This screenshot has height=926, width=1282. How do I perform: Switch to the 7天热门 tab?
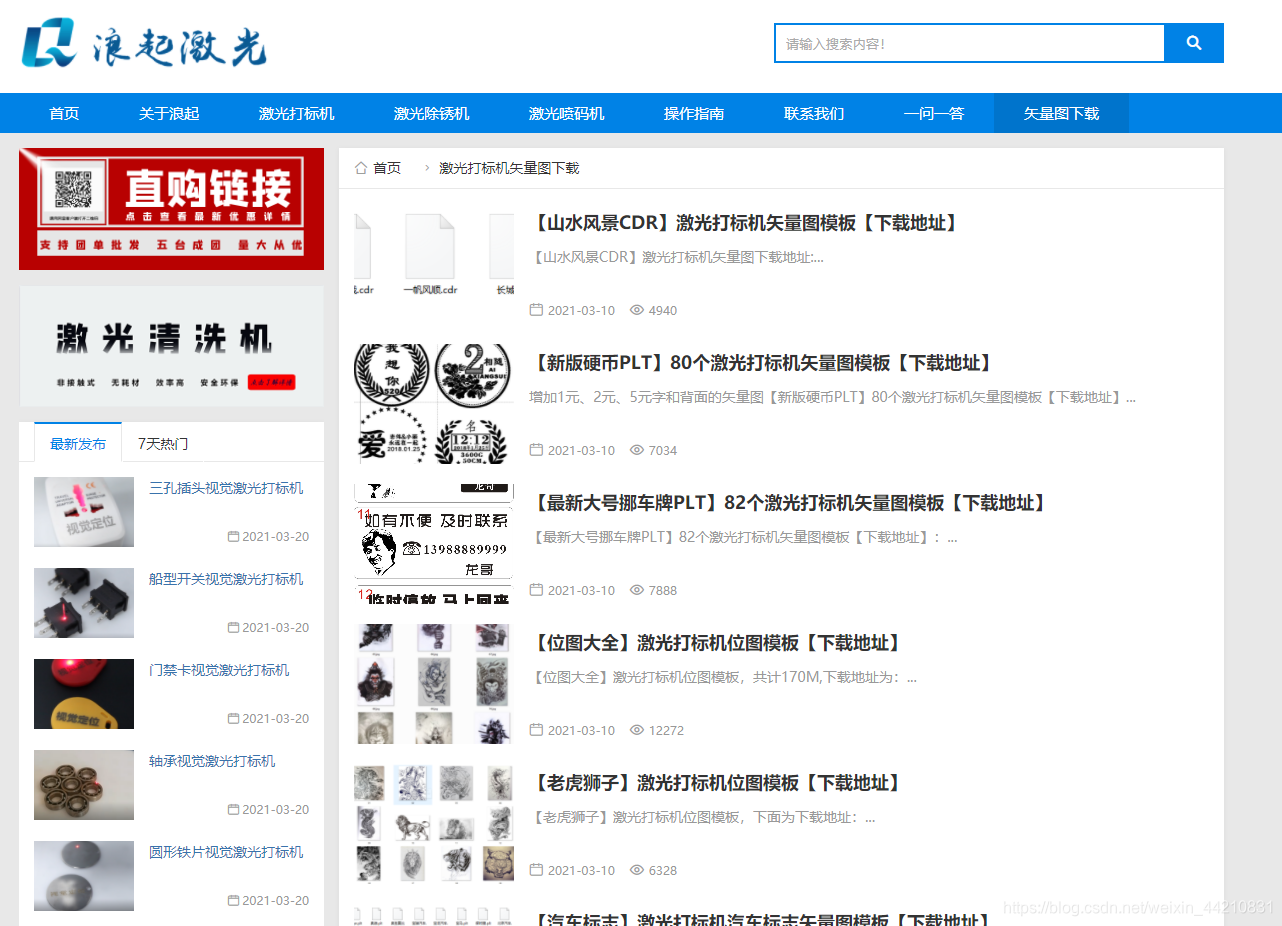pyautogui.click(x=163, y=443)
